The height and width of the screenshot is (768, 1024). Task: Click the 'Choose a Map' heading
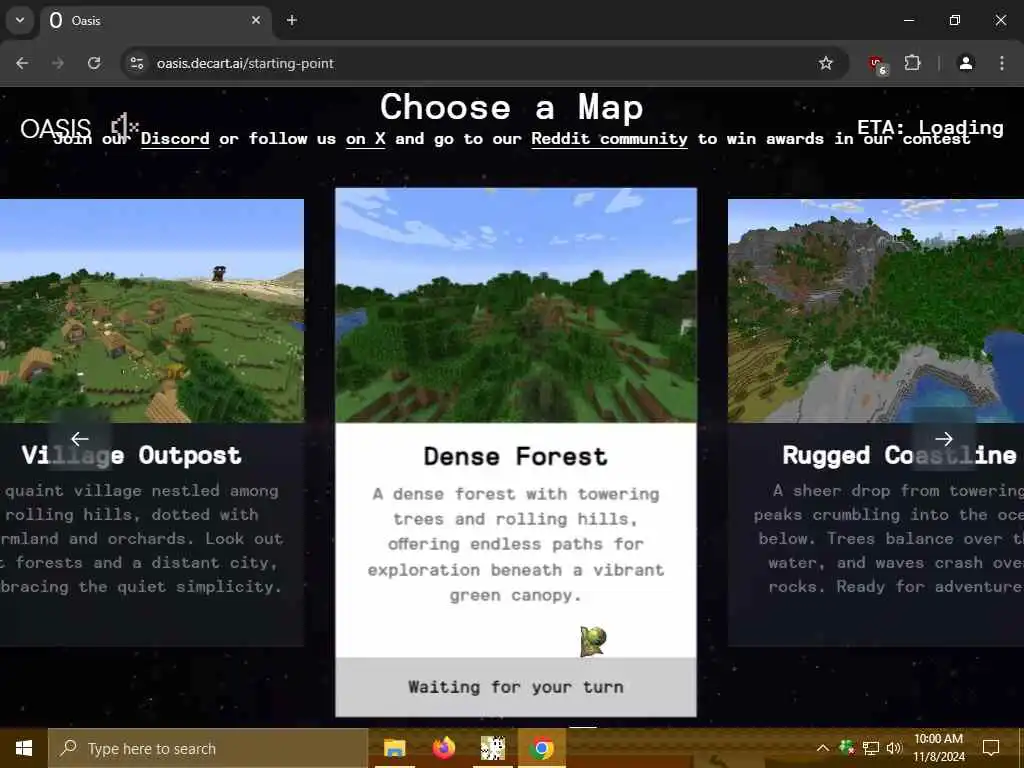(x=511, y=107)
